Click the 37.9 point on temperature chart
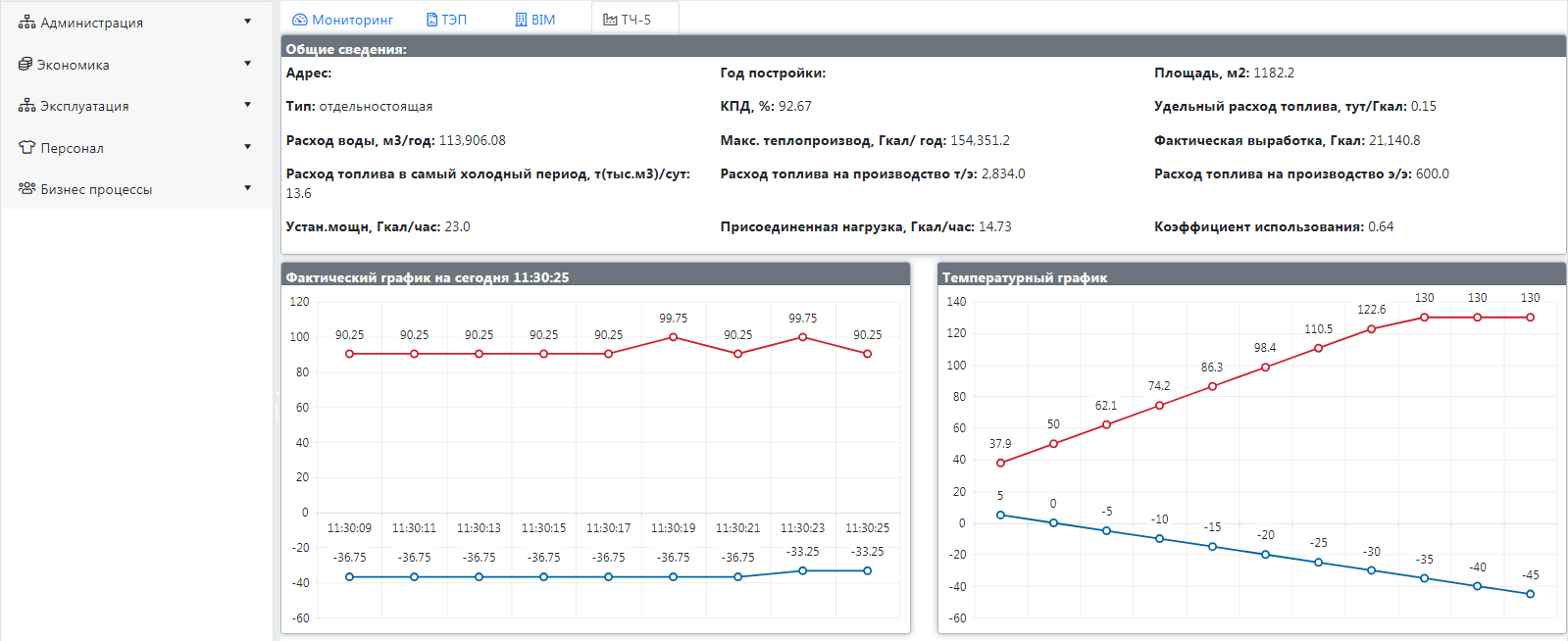Screen dimensions: 1568x641 (1000, 463)
